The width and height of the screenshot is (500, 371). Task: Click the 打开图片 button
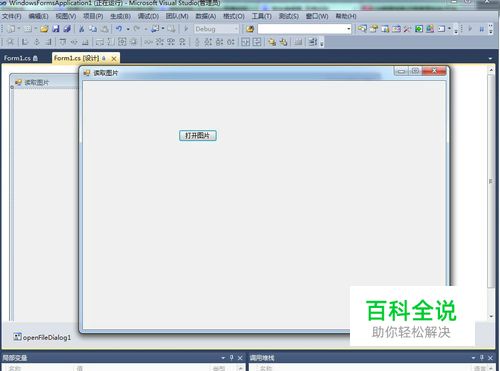198,135
